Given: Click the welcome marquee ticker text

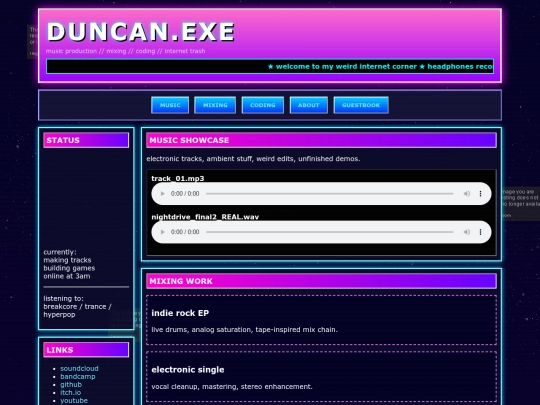Looking at the screenshot, I should pos(381,66).
